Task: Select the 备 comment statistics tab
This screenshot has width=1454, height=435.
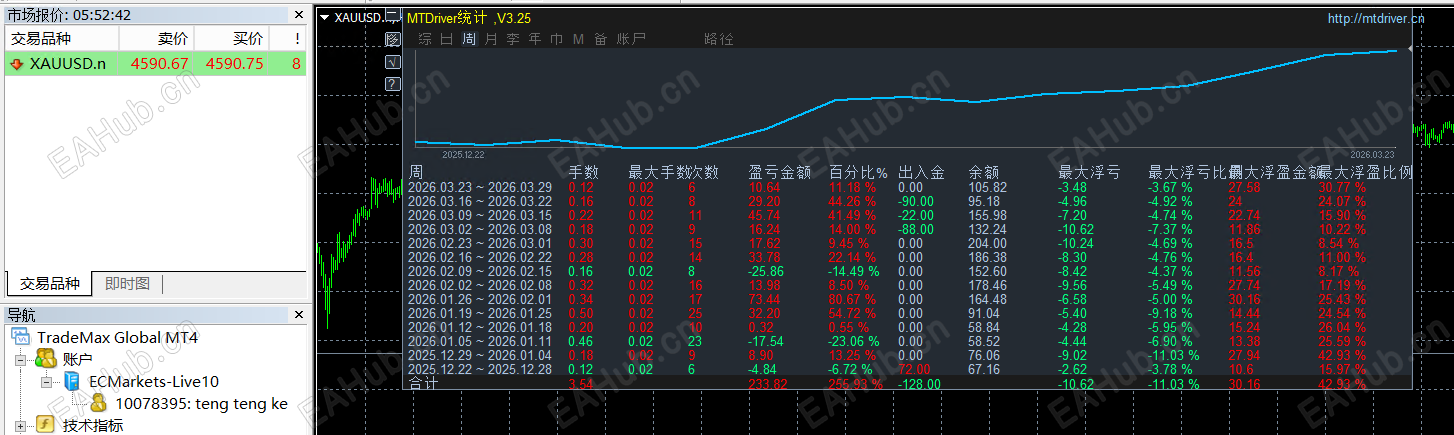Action: click(600, 39)
